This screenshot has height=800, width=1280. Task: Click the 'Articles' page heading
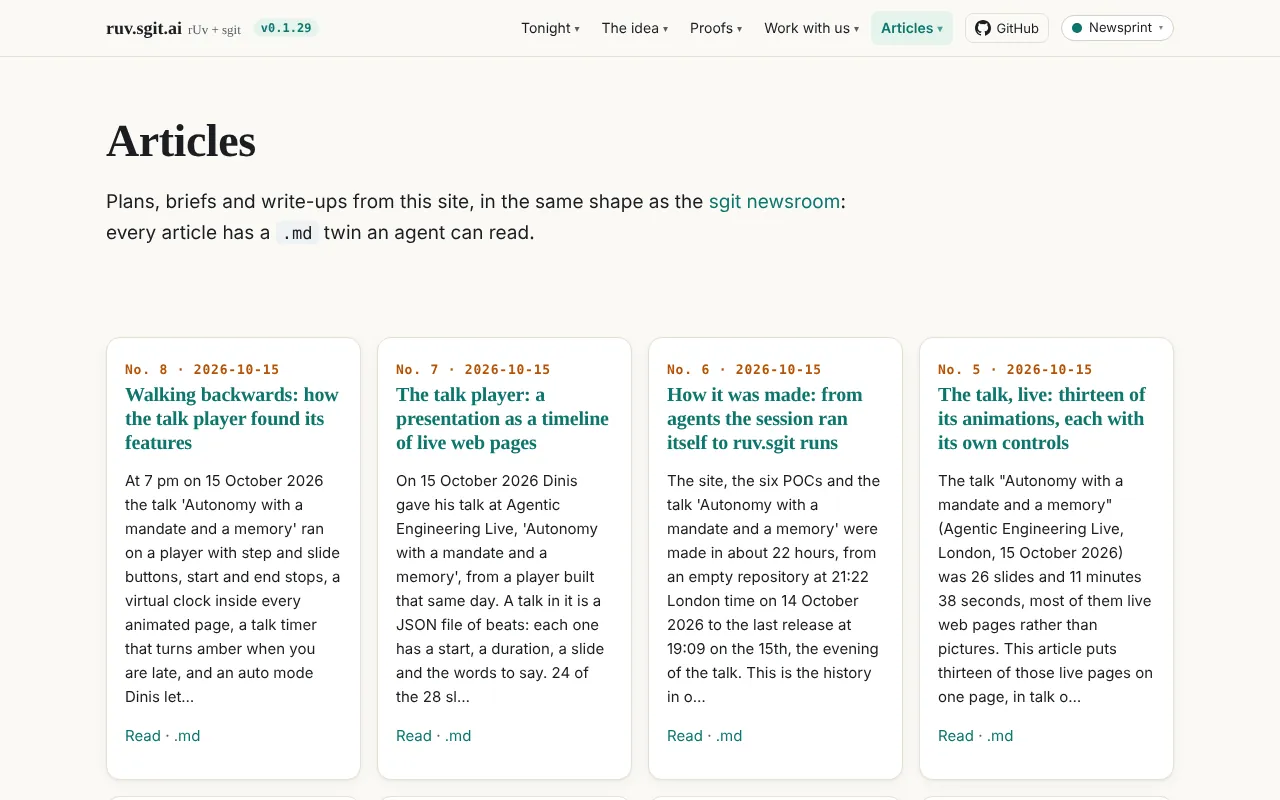coord(181,141)
